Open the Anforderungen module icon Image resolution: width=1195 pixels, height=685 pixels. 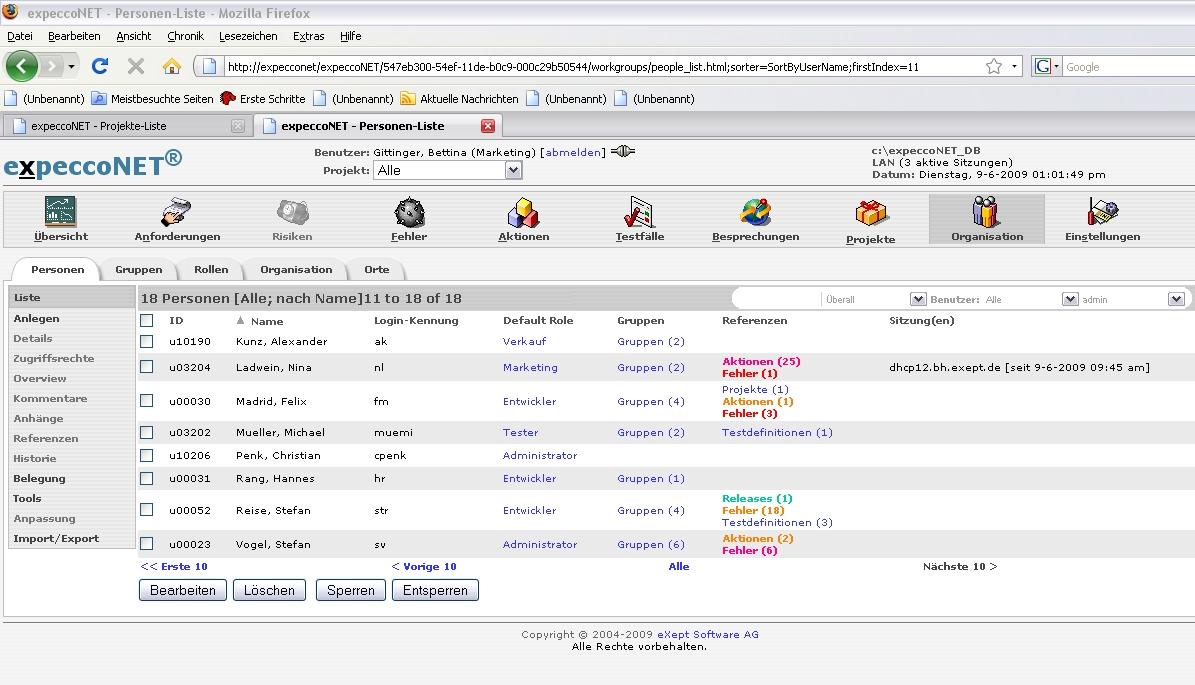coord(177,213)
